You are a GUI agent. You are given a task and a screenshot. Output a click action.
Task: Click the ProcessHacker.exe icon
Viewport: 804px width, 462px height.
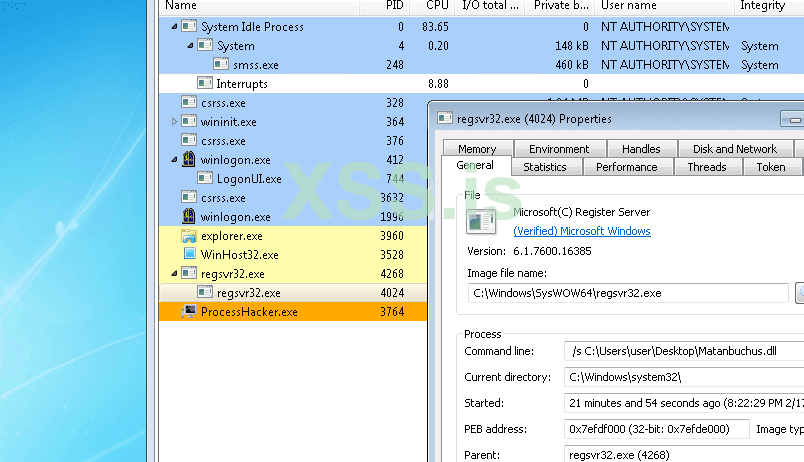click(x=189, y=311)
